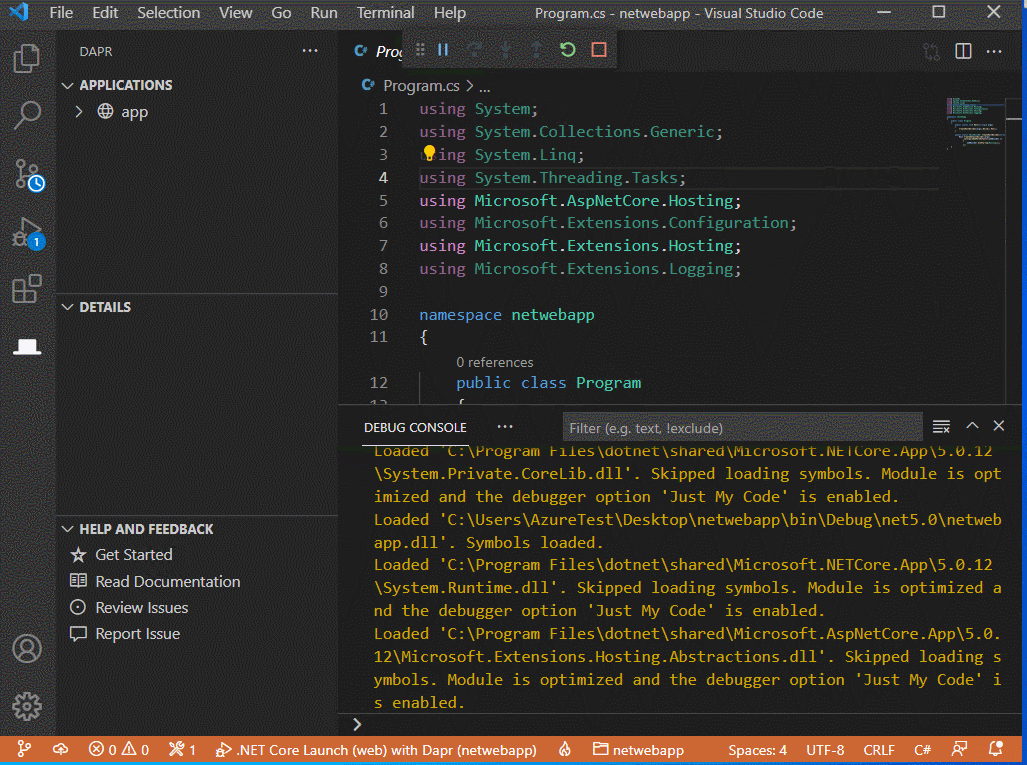Screen dimensions: 1027x765
Task: Open panel views overflow menu
Action: click(x=505, y=426)
